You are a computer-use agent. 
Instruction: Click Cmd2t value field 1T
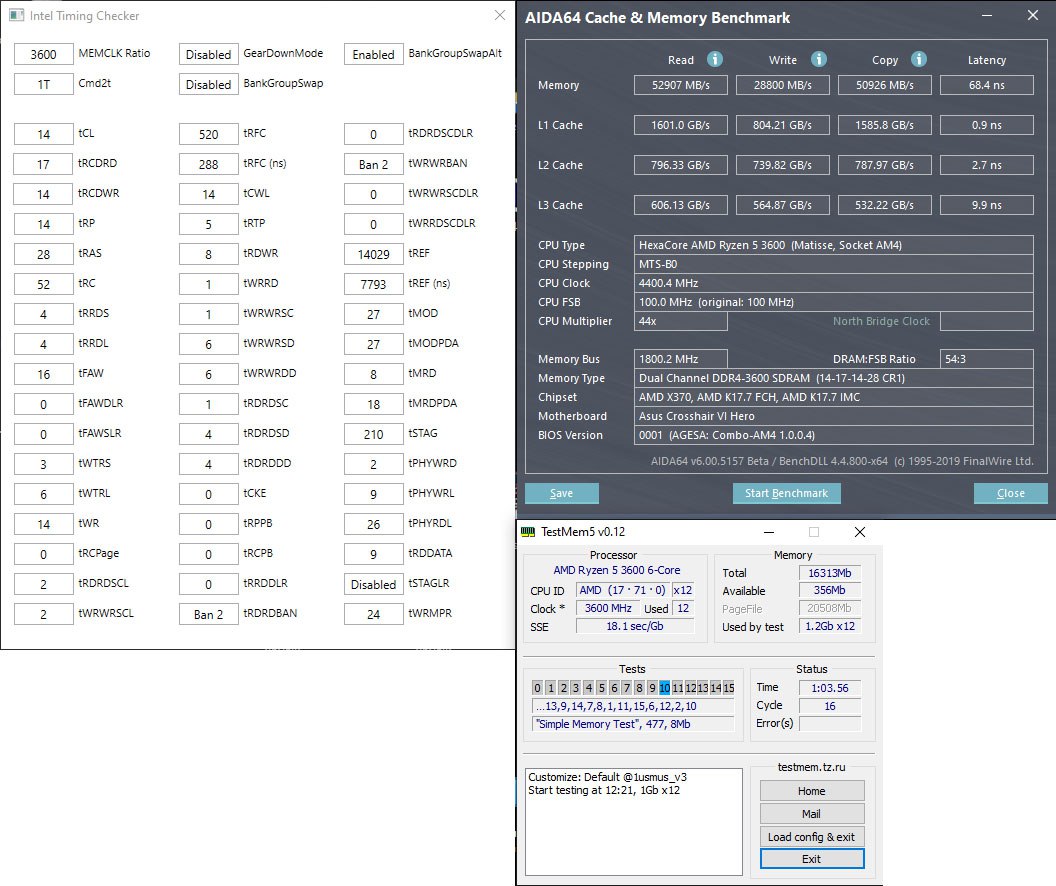coord(44,84)
